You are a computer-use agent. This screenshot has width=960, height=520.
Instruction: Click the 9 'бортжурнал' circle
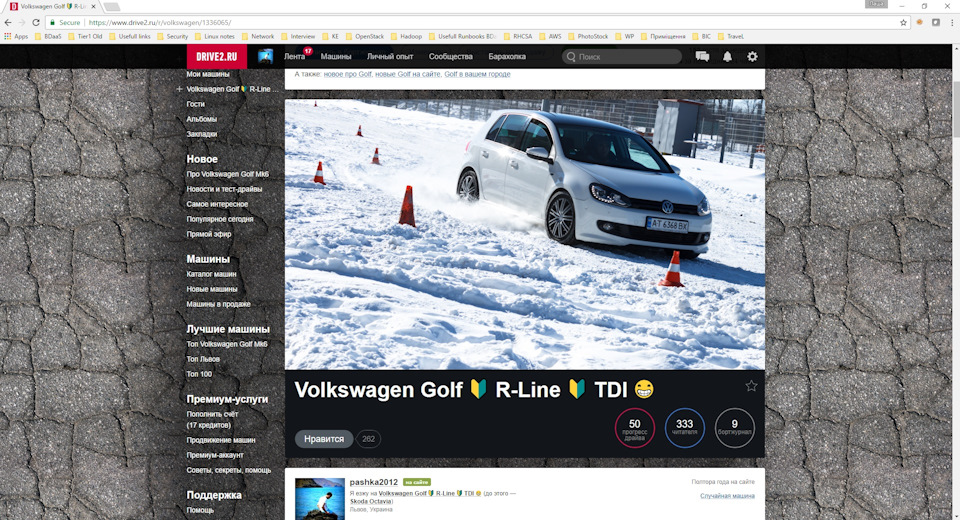coord(735,428)
